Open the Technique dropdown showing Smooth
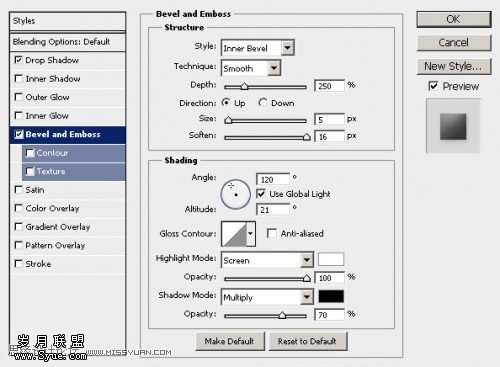 251,68
